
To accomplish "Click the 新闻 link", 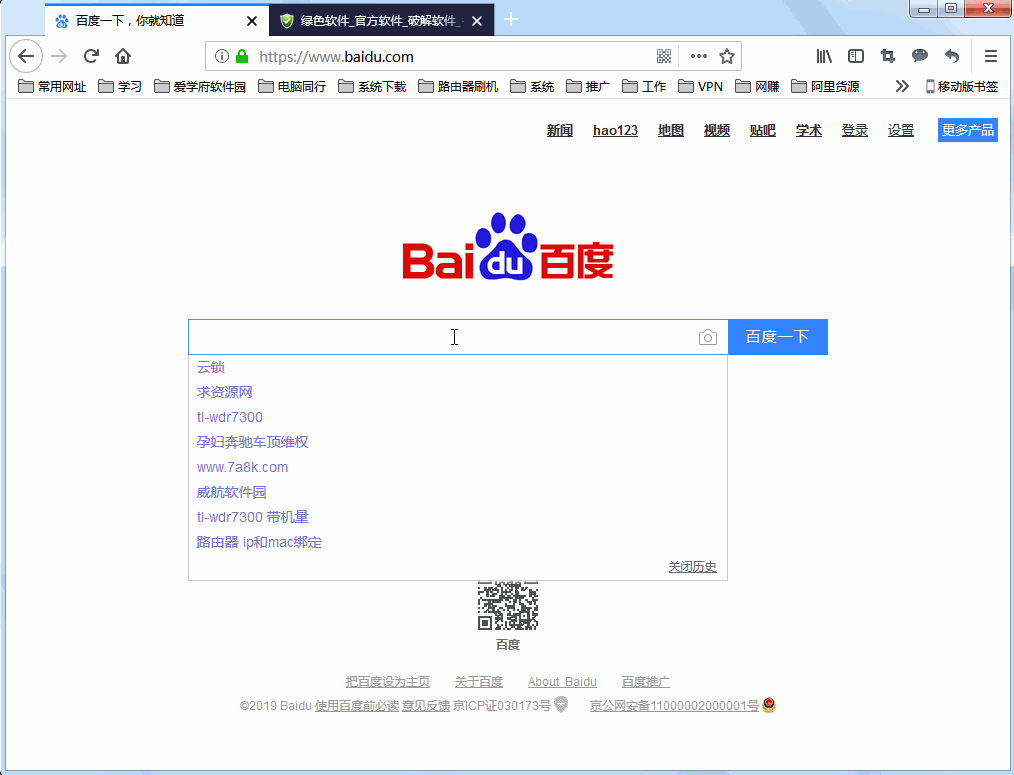I will pyautogui.click(x=559, y=130).
